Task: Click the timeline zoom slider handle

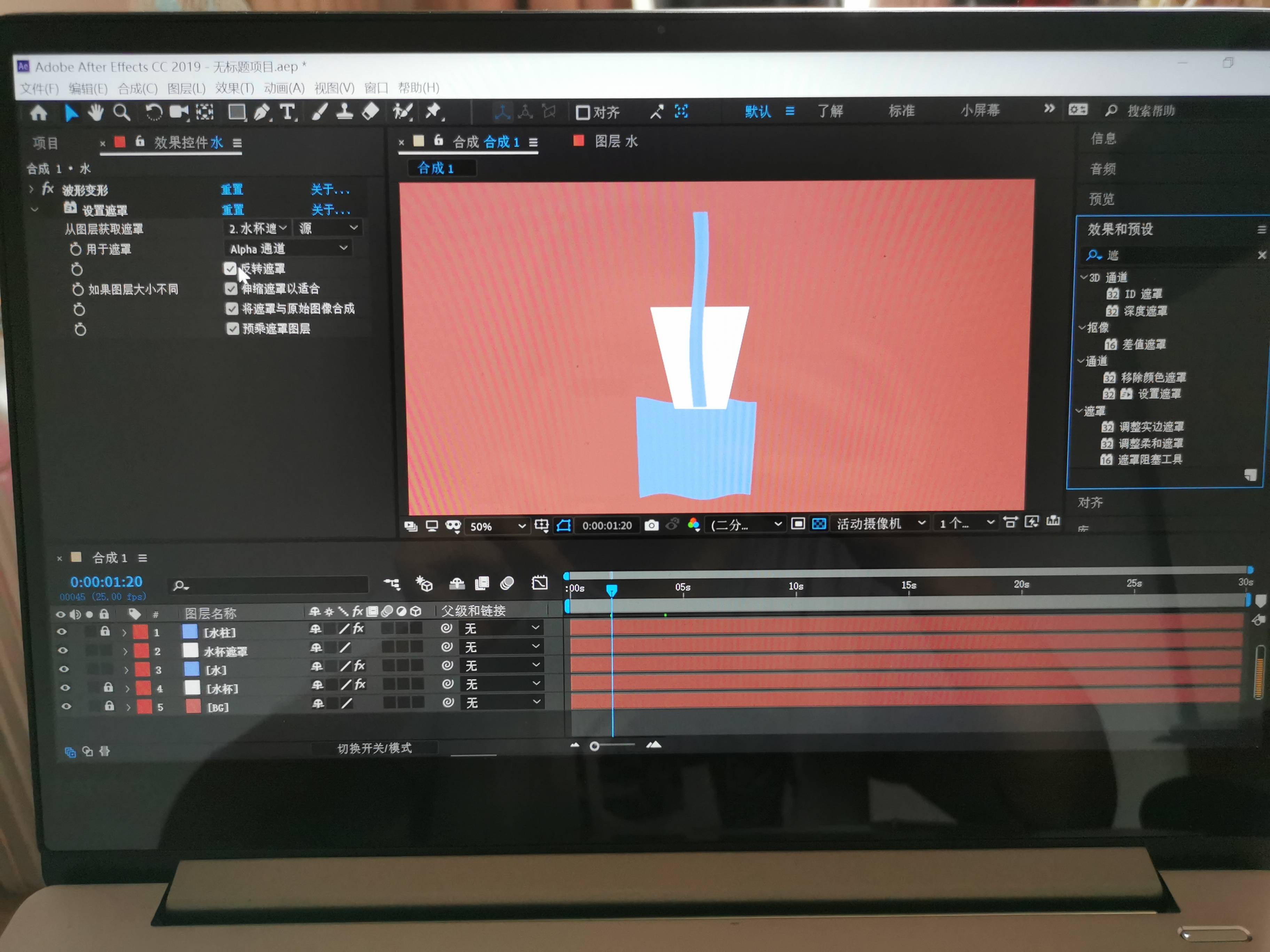Action: pyautogui.click(x=594, y=746)
